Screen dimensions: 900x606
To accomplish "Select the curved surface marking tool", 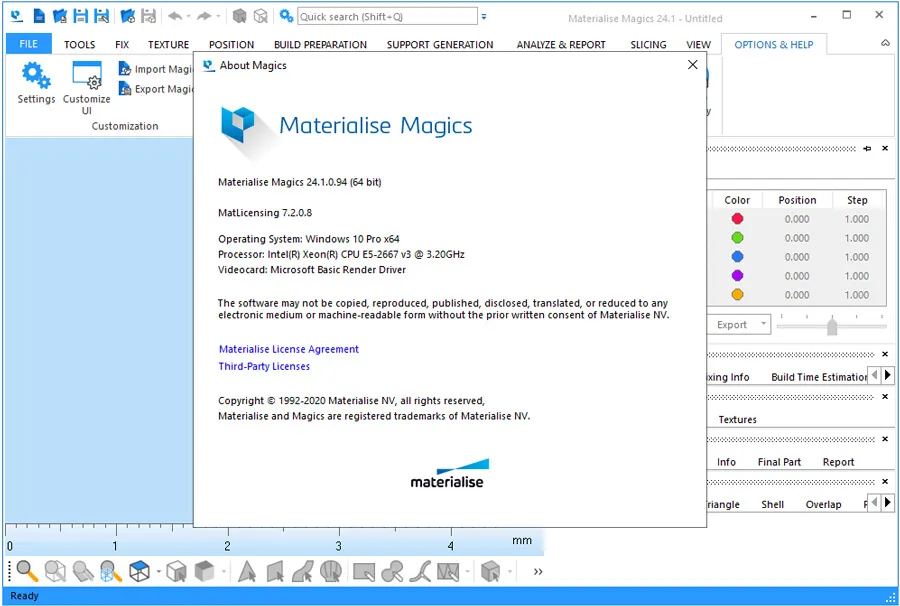I will pyautogui.click(x=302, y=572).
